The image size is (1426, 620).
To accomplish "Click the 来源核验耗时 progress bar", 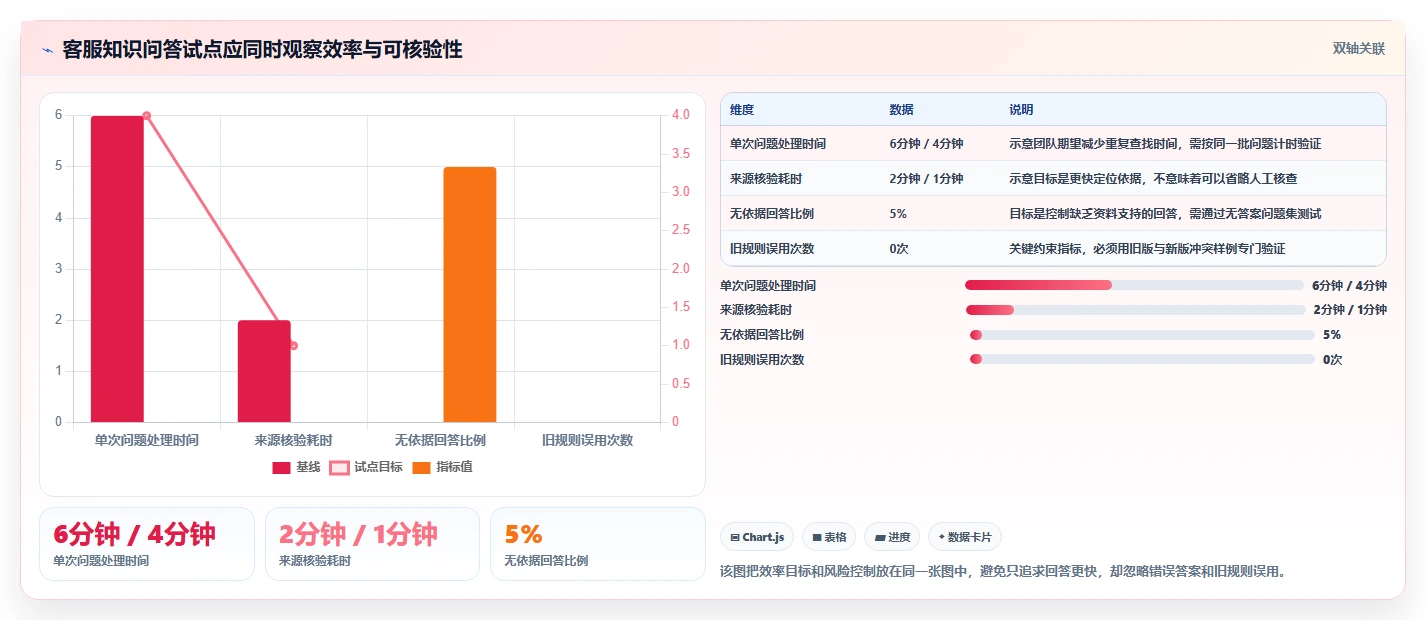I will [x=1135, y=310].
